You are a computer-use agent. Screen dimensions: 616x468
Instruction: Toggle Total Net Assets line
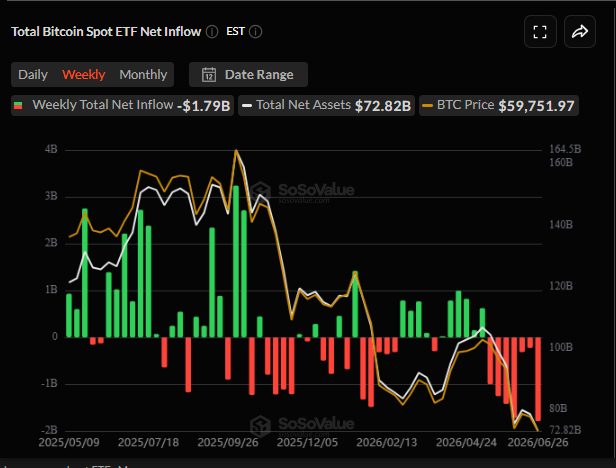[x=326, y=106]
